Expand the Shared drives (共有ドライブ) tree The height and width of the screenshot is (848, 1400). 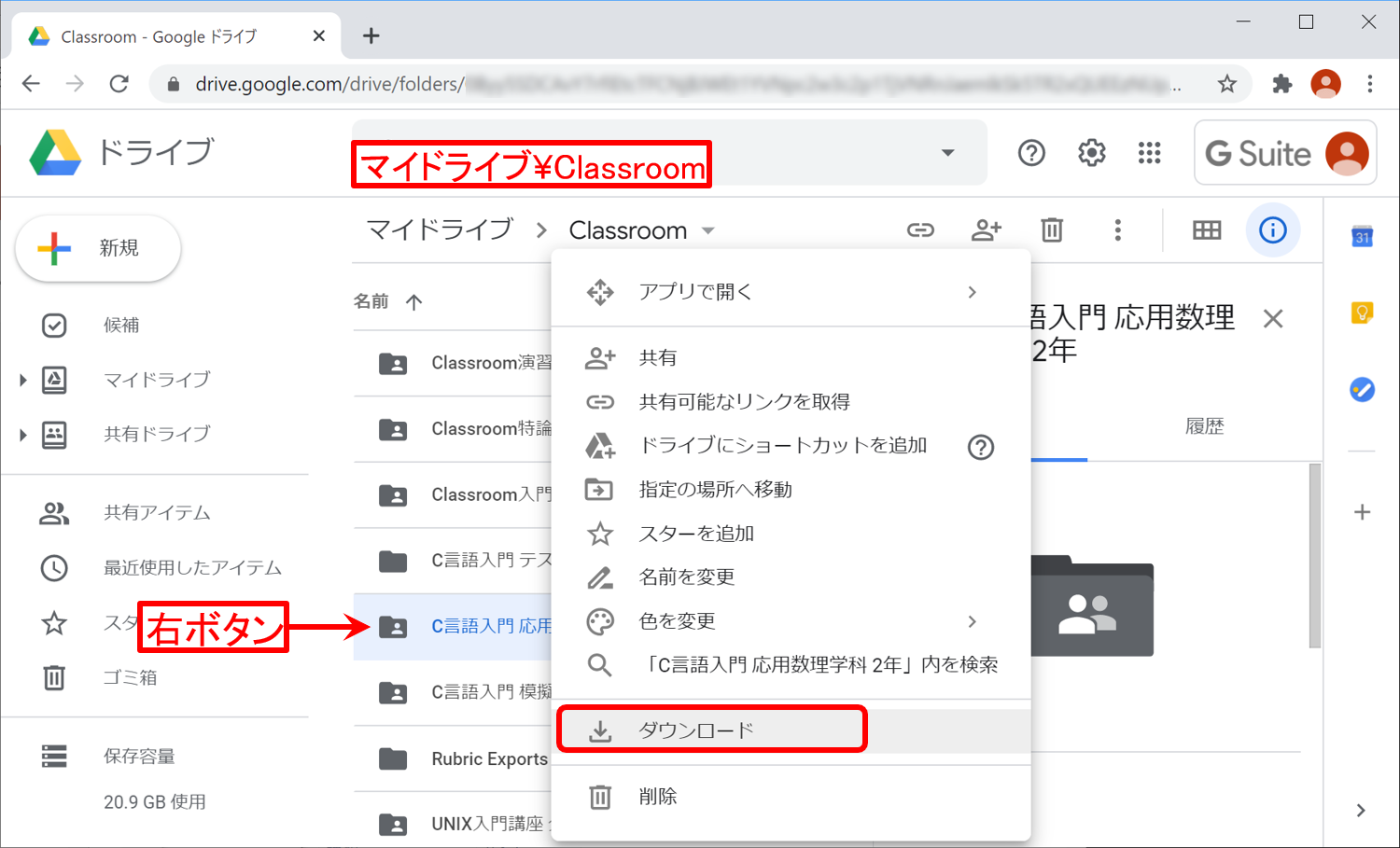click(22, 435)
